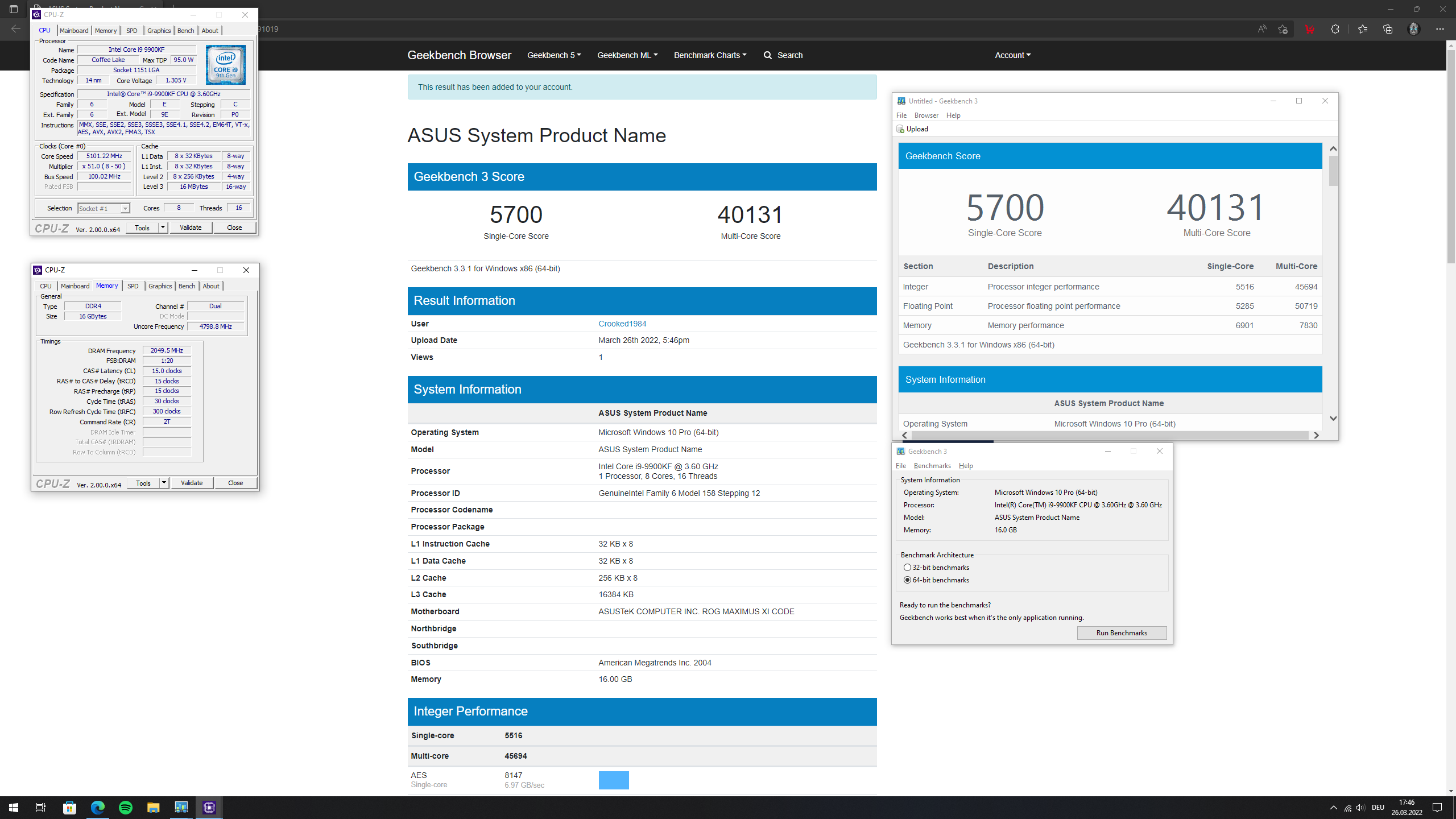
Task: Click Tools button in top CPU-Z window
Action: (142, 227)
